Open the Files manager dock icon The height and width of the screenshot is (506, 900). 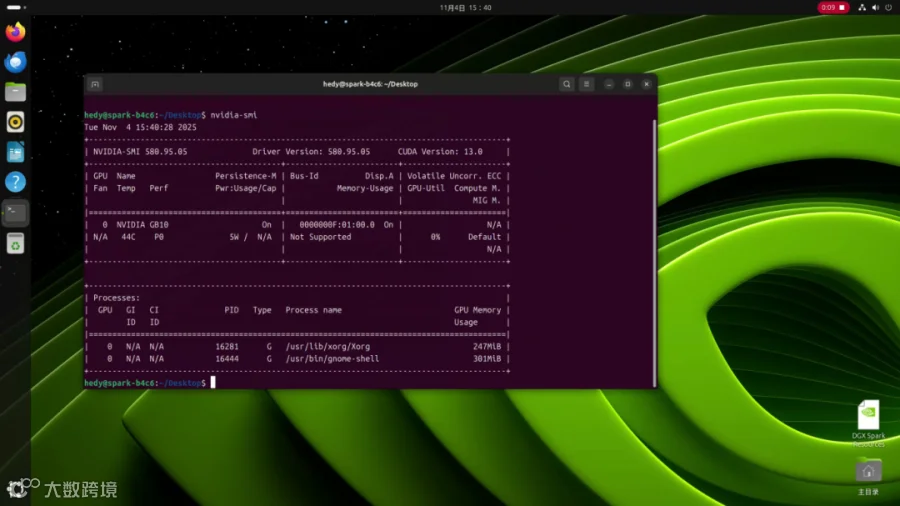pos(15,92)
